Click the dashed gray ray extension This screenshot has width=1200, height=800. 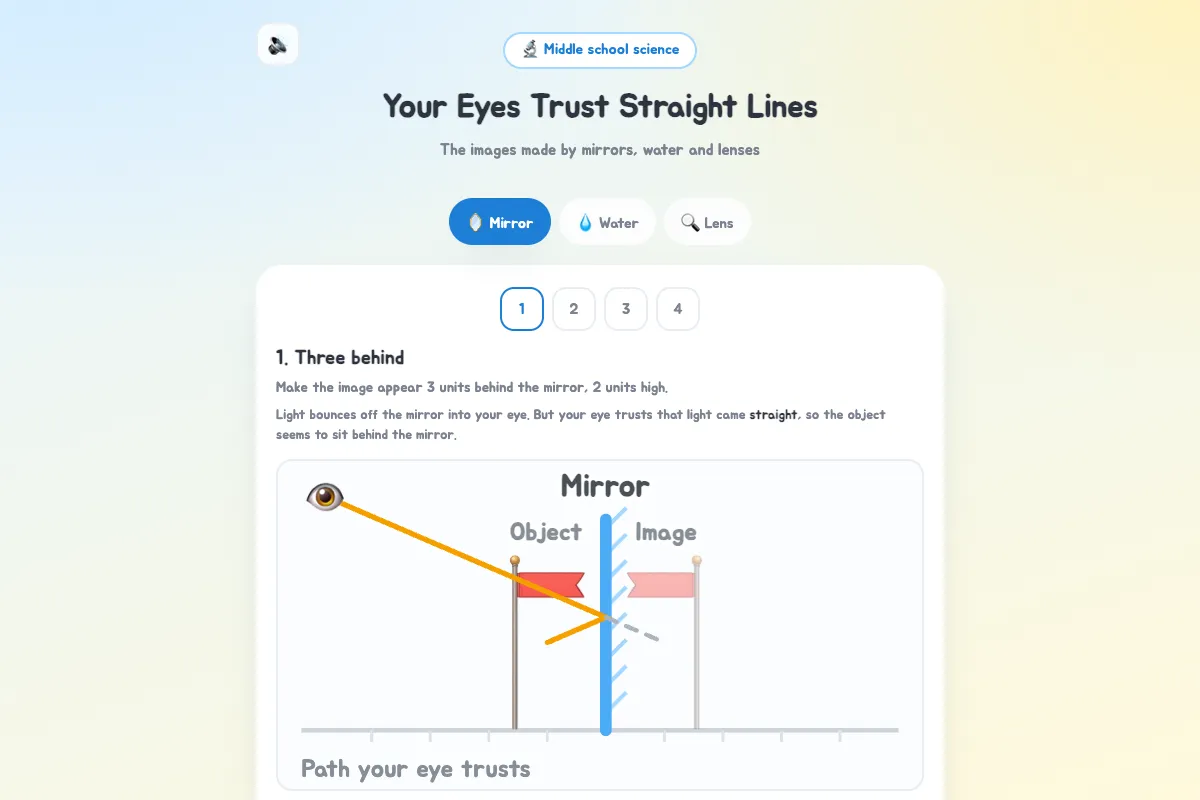pyautogui.click(x=633, y=628)
